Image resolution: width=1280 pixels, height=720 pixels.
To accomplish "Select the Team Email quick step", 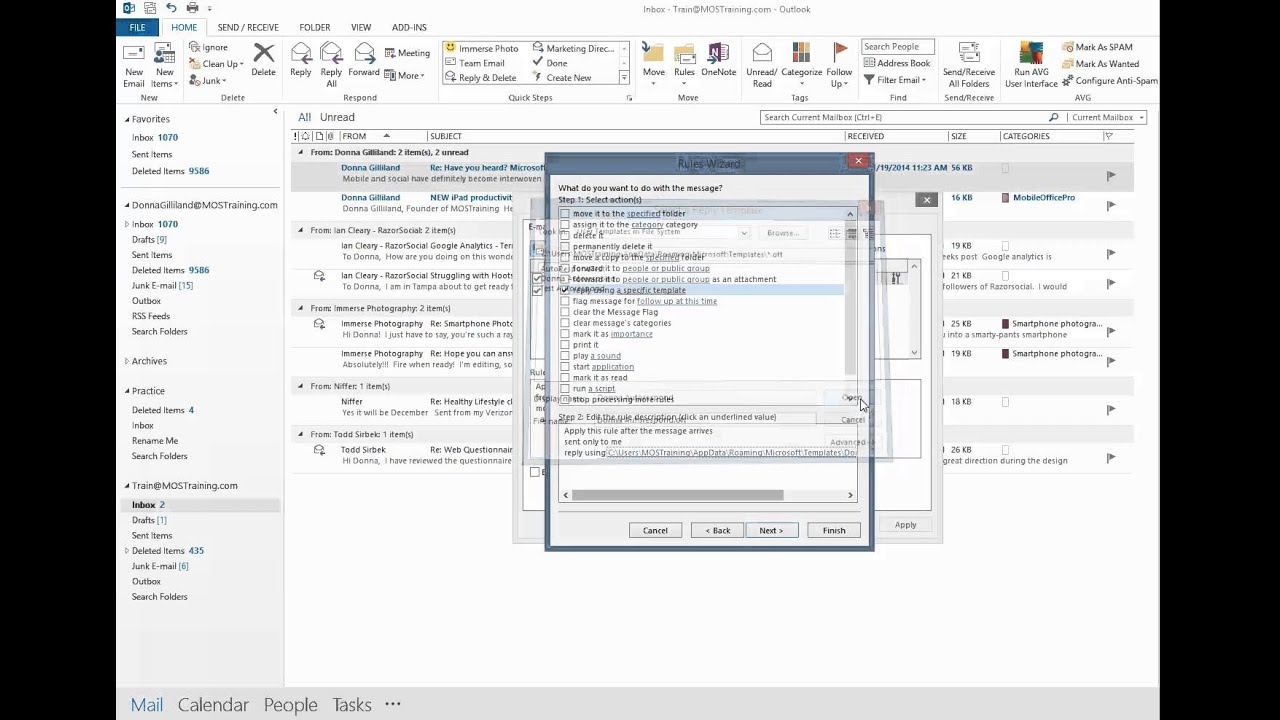I will pyautogui.click(x=475, y=63).
